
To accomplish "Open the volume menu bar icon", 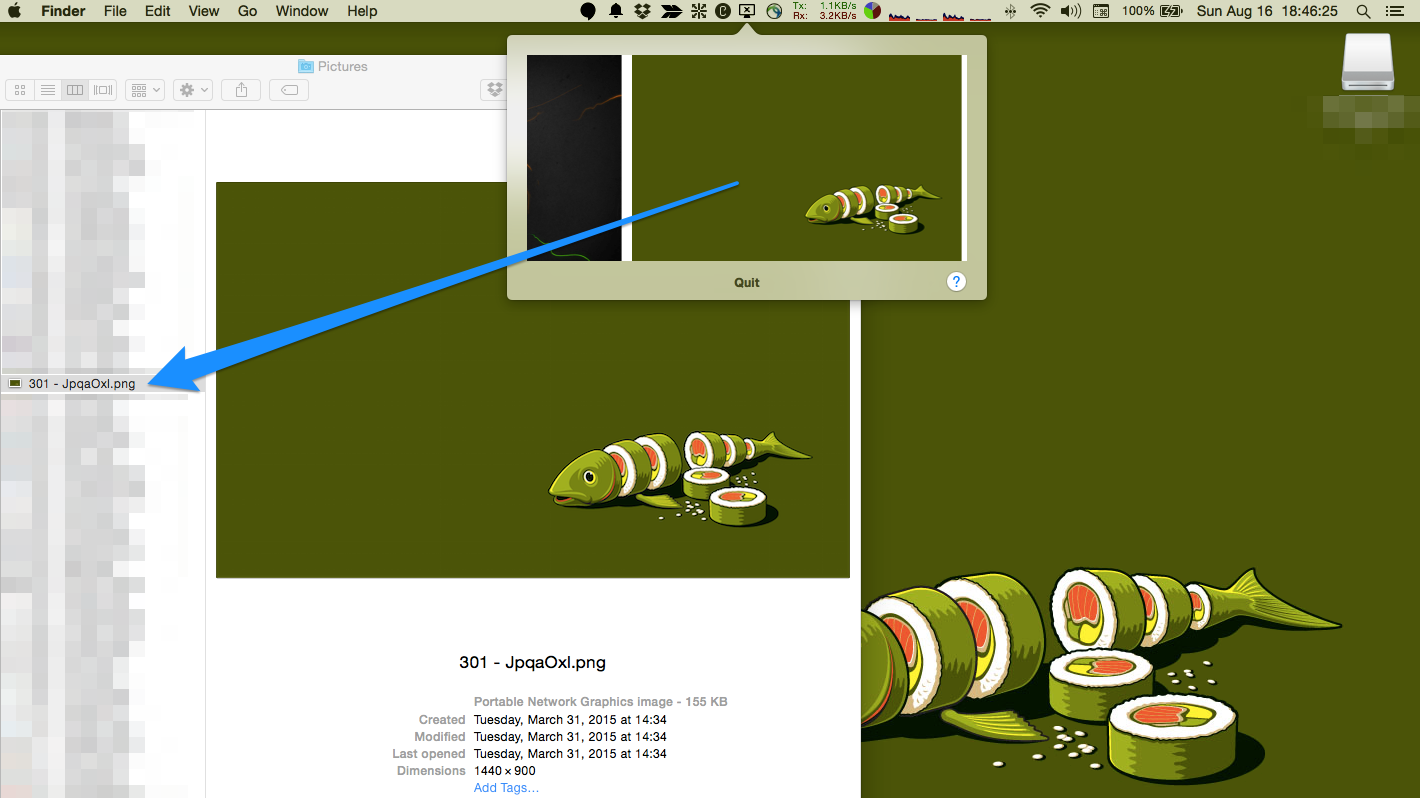I will (x=1071, y=11).
